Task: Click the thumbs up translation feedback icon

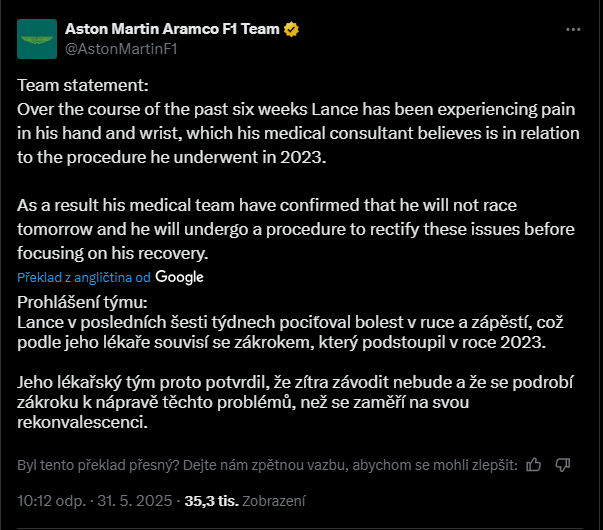Action: [x=533, y=465]
